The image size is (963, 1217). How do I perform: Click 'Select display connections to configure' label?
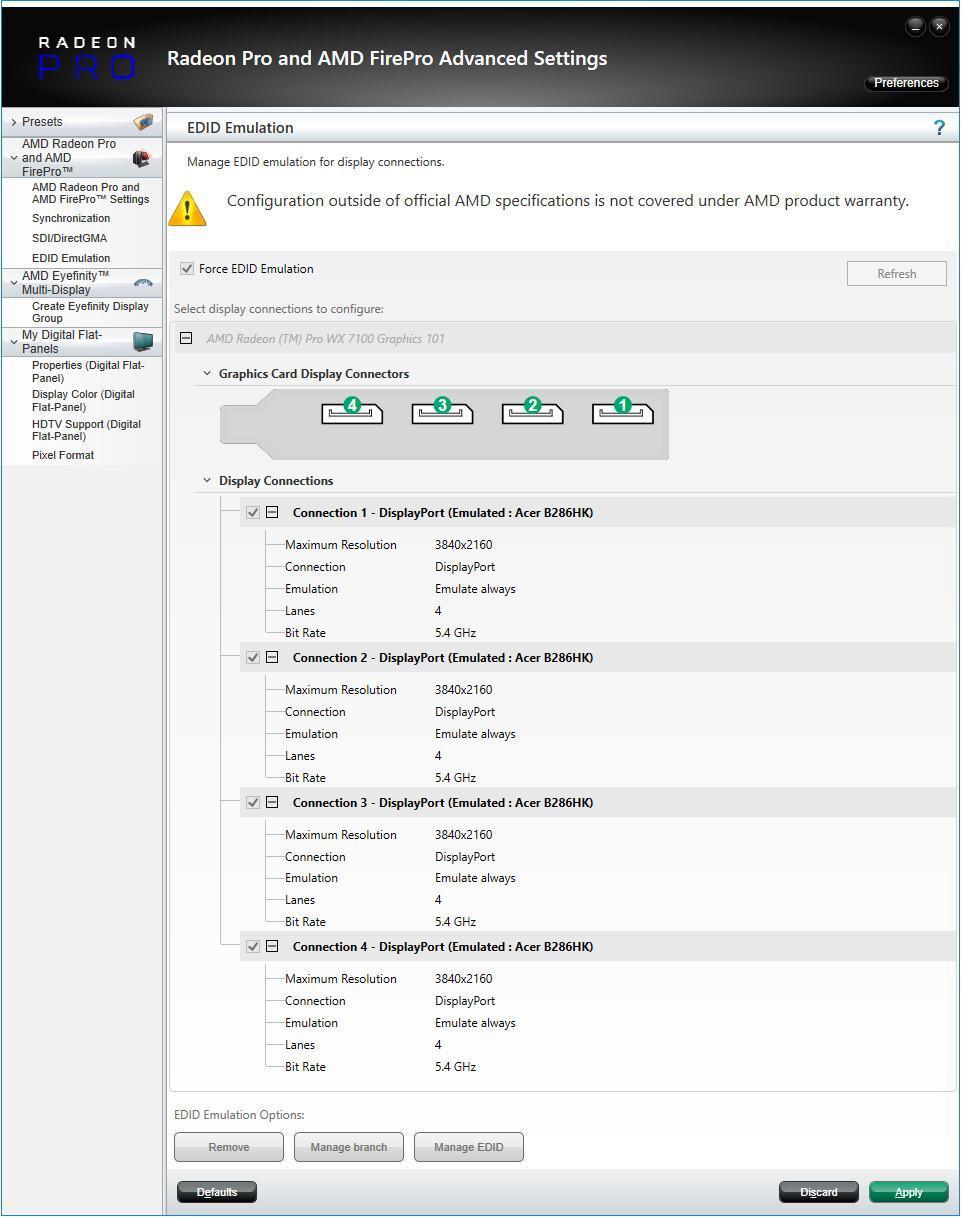click(279, 309)
